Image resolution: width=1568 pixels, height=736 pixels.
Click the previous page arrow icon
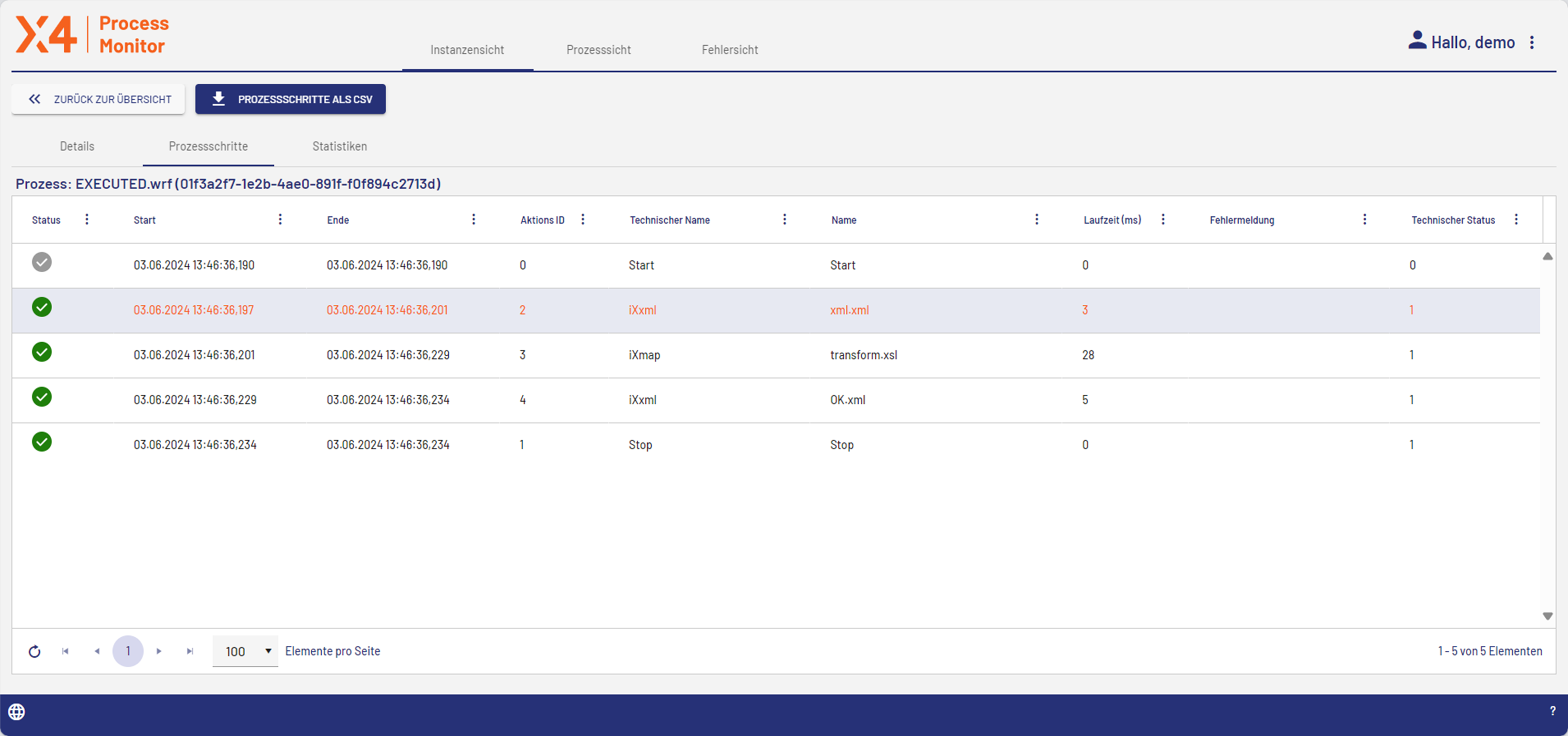(97, 651)
